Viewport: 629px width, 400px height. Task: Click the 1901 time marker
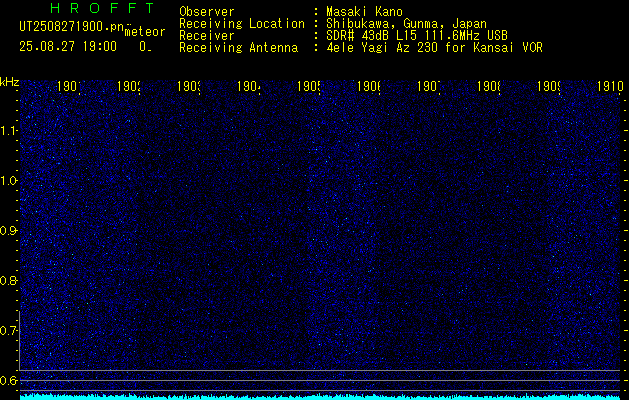click(x=68, y=86)
